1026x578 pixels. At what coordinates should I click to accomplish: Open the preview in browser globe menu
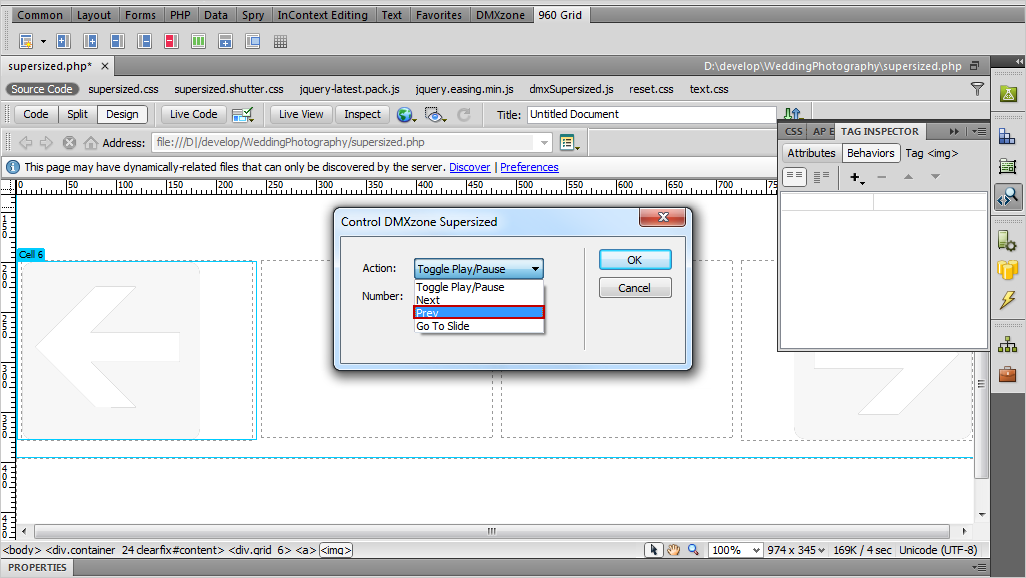pyautogui.click(x=406, y=115)
